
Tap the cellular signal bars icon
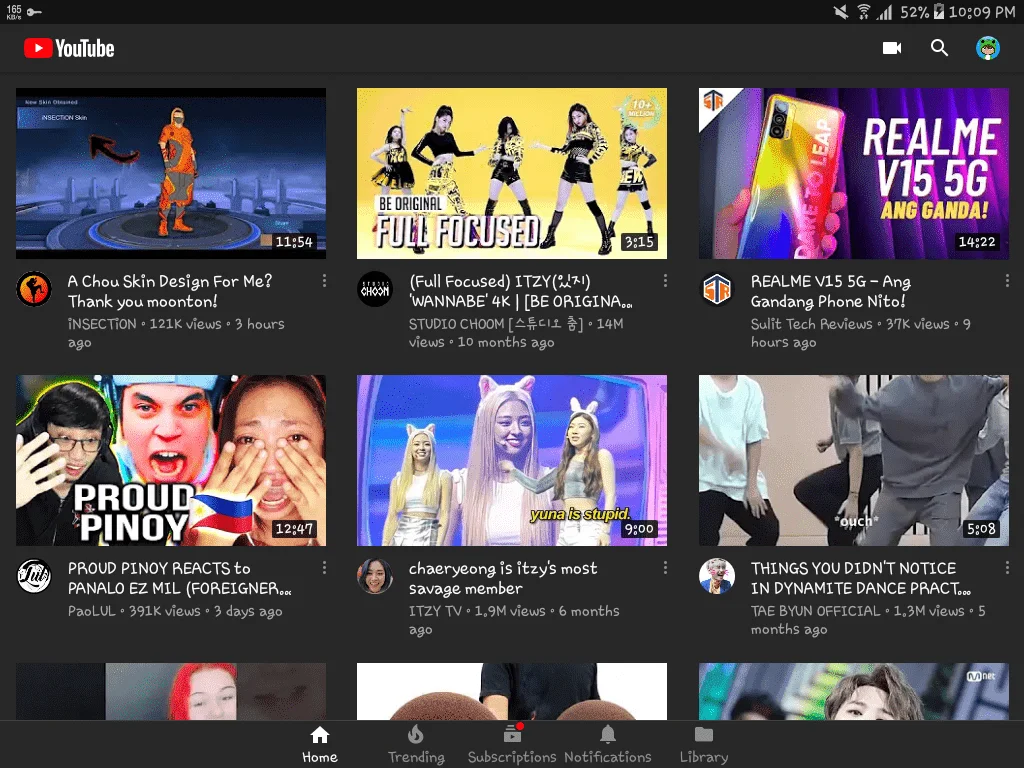coord(884,12)
